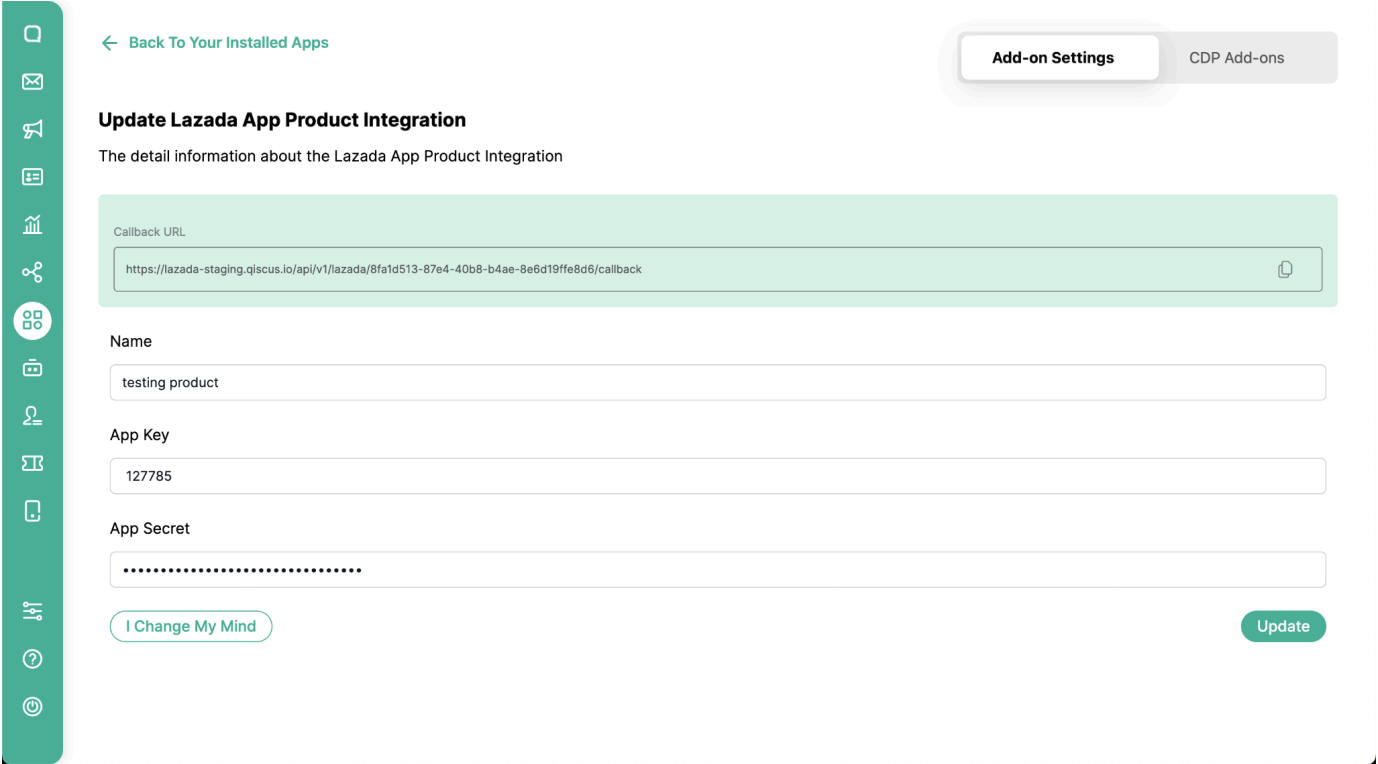Open the help question mark icon
The width and height of the screenshot is (1378, 764).
[x=32, y=659]
